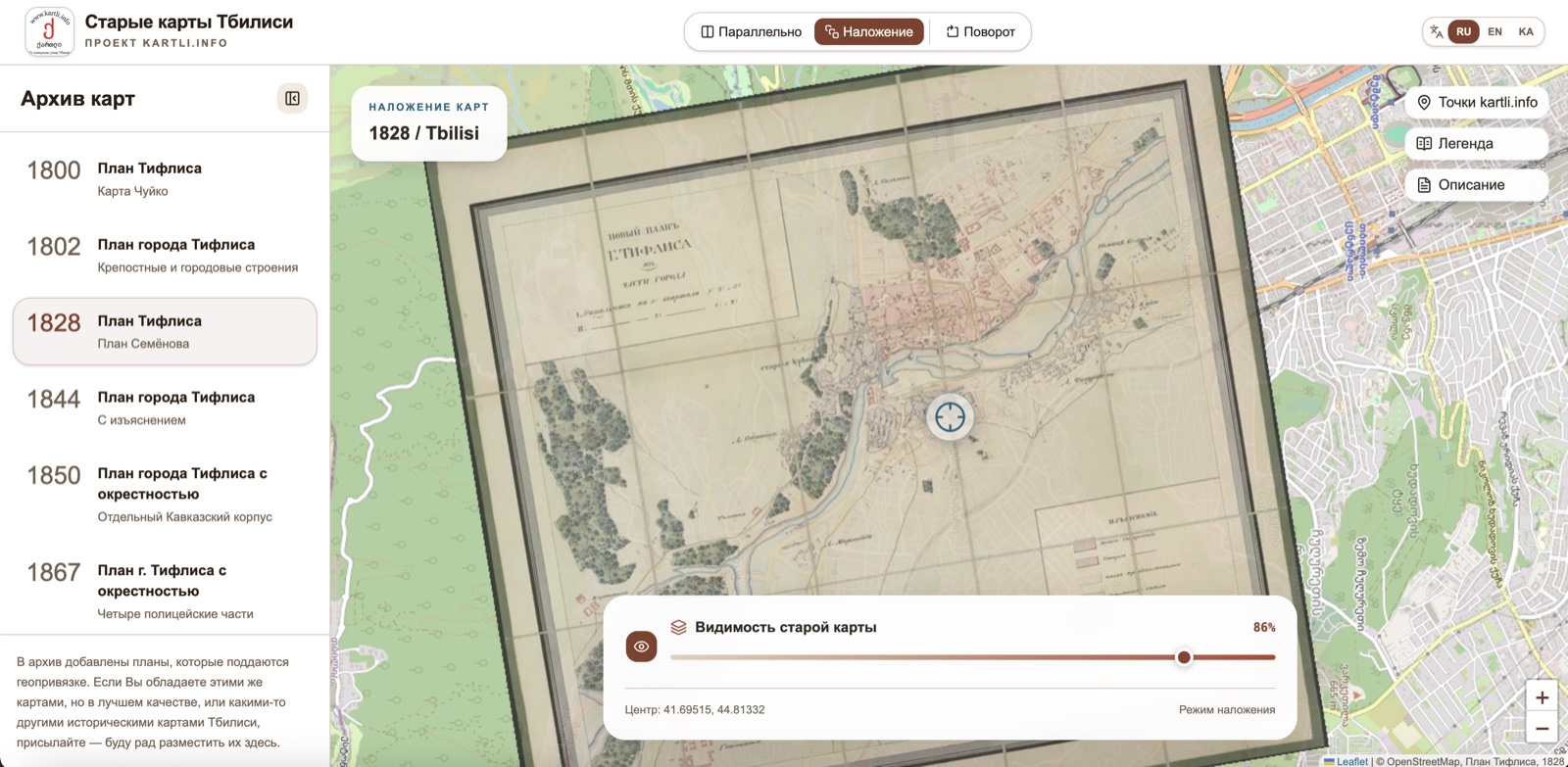Click the Архив карт heading
Image resolution: width=1568 pixels, height=767 pixels.
(77, 98)
